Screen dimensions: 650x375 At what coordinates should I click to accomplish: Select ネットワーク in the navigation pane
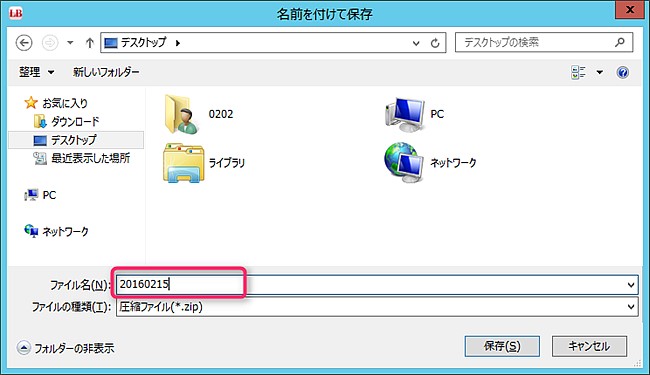[56, 231]
